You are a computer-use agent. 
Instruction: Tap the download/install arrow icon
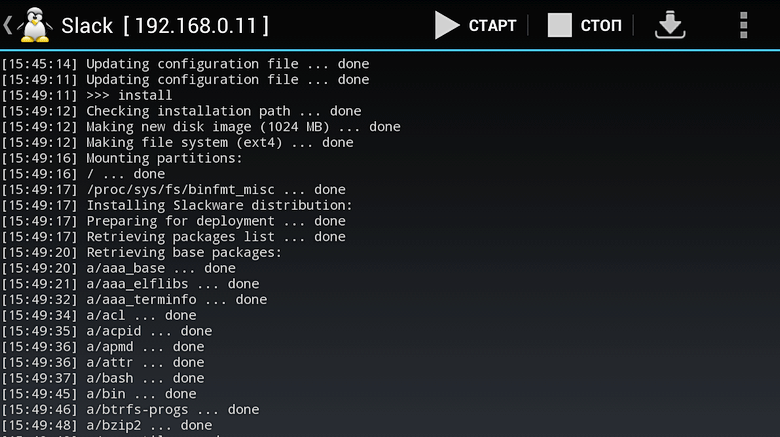[x=670, y=25]
